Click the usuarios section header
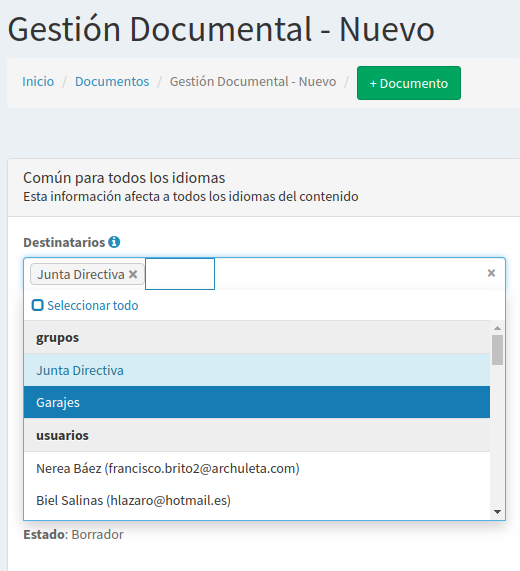 257,435
